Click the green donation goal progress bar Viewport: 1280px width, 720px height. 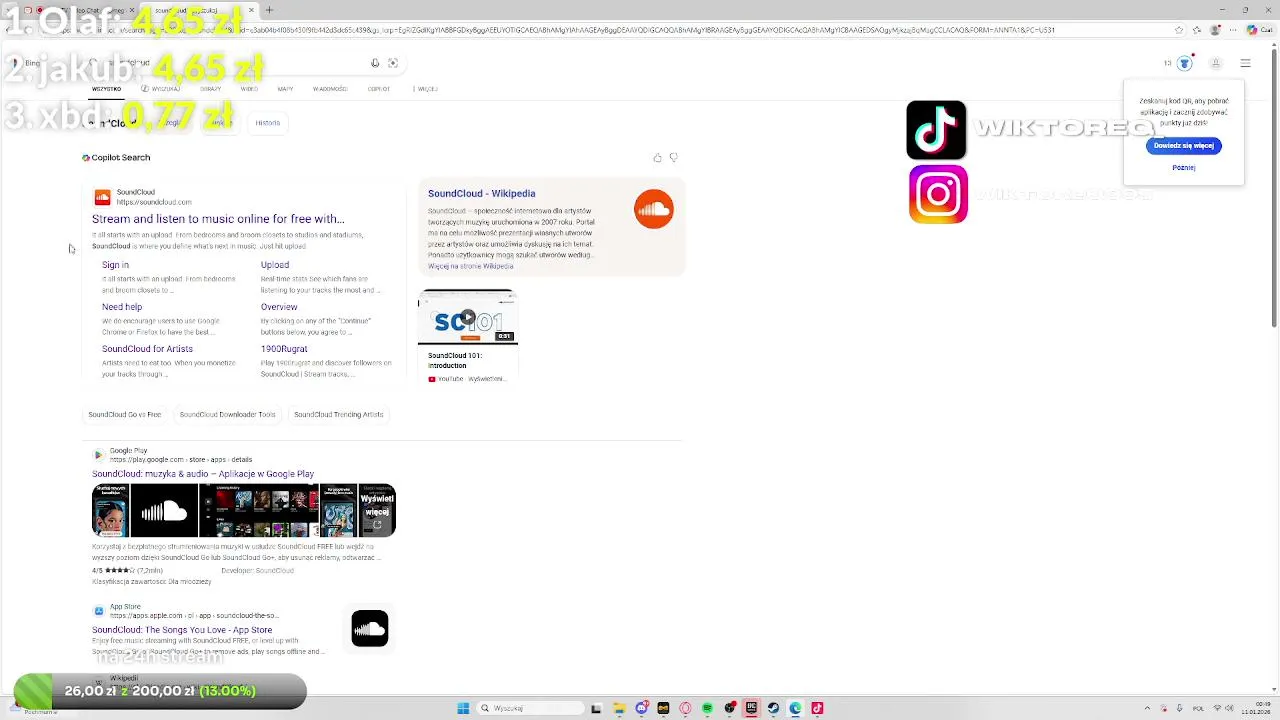(x=160, y=691)
